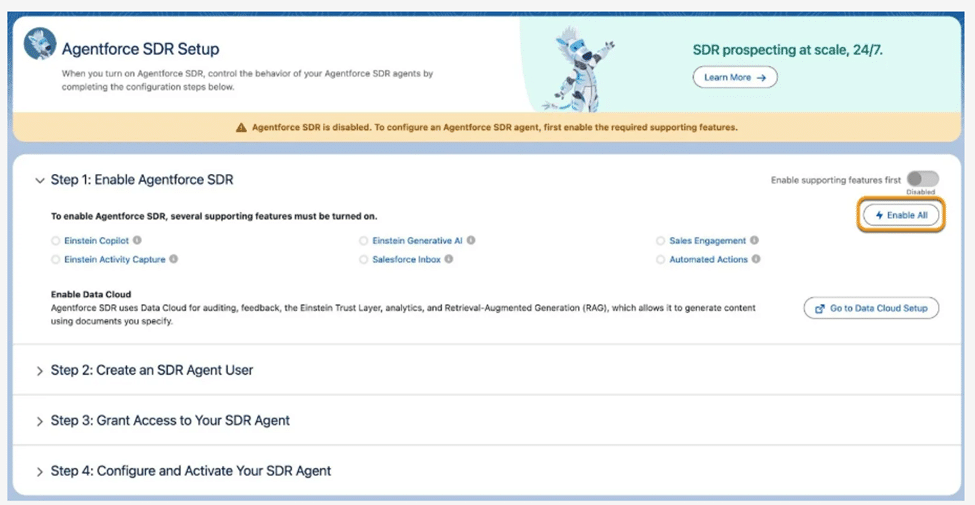
Task: Open the Sales Engagement link
Action: pos(708,241)
